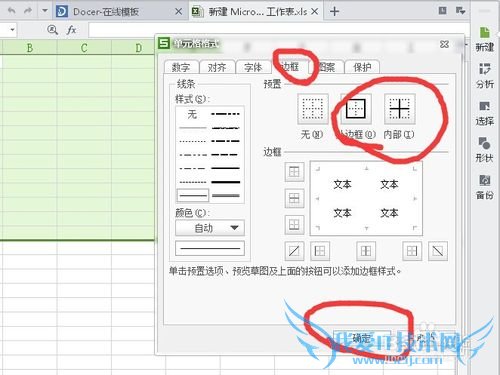Toggle the horizontal middle border button
This screenshot has height=375, width=500.
click(294, 198)
